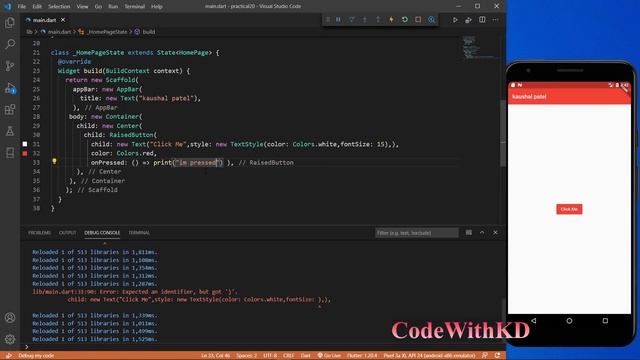The image size is (640, 360).
Task: Open the Help menu
Action: click(157, 6)
